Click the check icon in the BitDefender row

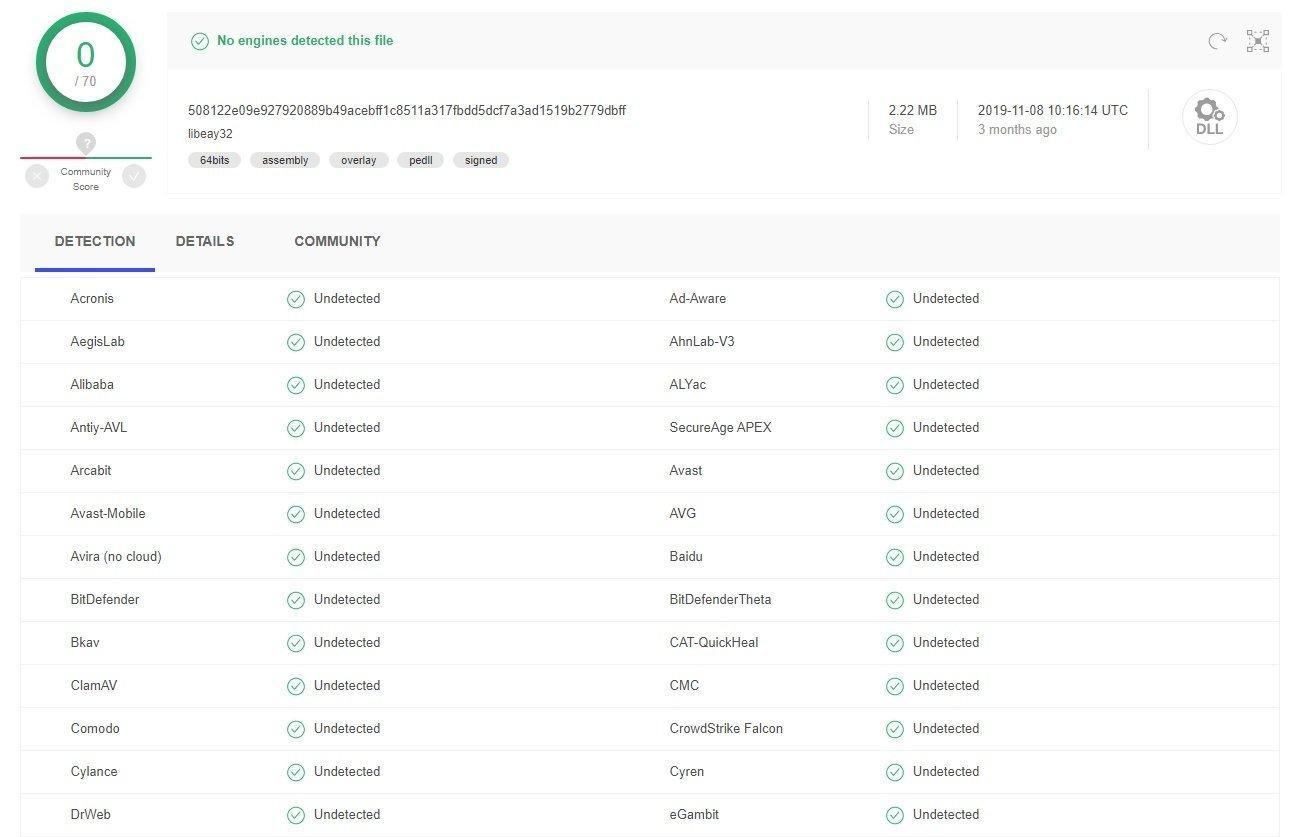click(x=296, y=600)
